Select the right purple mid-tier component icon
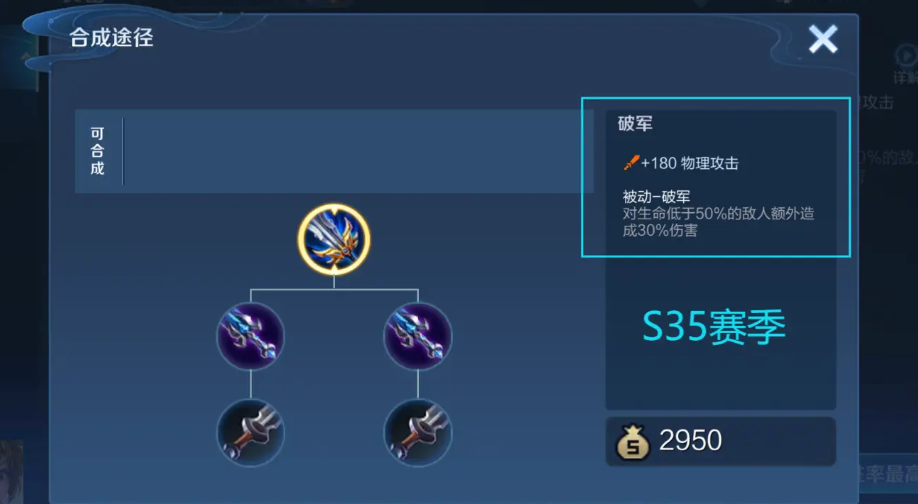The width and height of the screenshot is (918, 504). [x=417, y=336]
